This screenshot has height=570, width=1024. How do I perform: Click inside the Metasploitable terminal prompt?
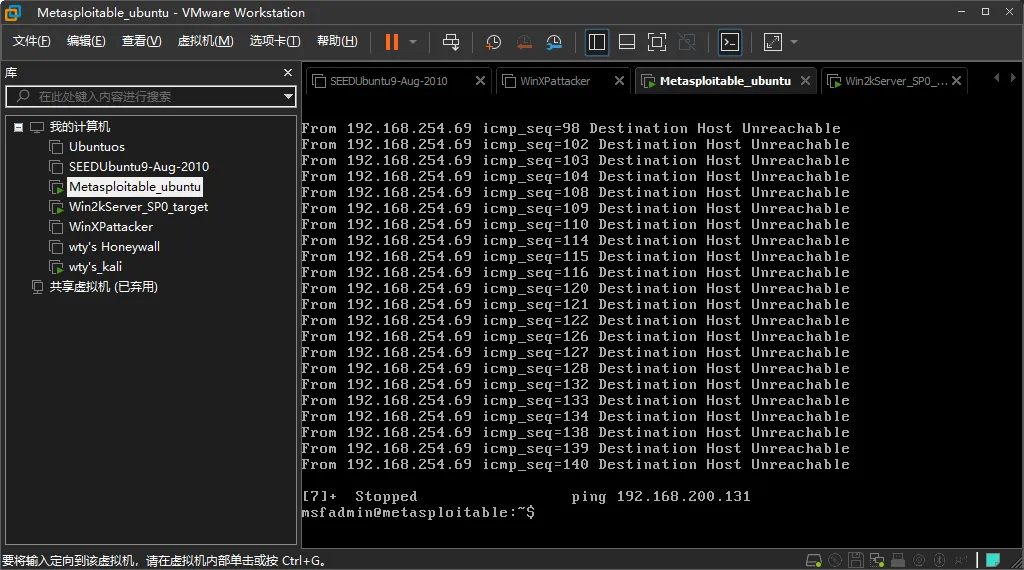point(418,513)
